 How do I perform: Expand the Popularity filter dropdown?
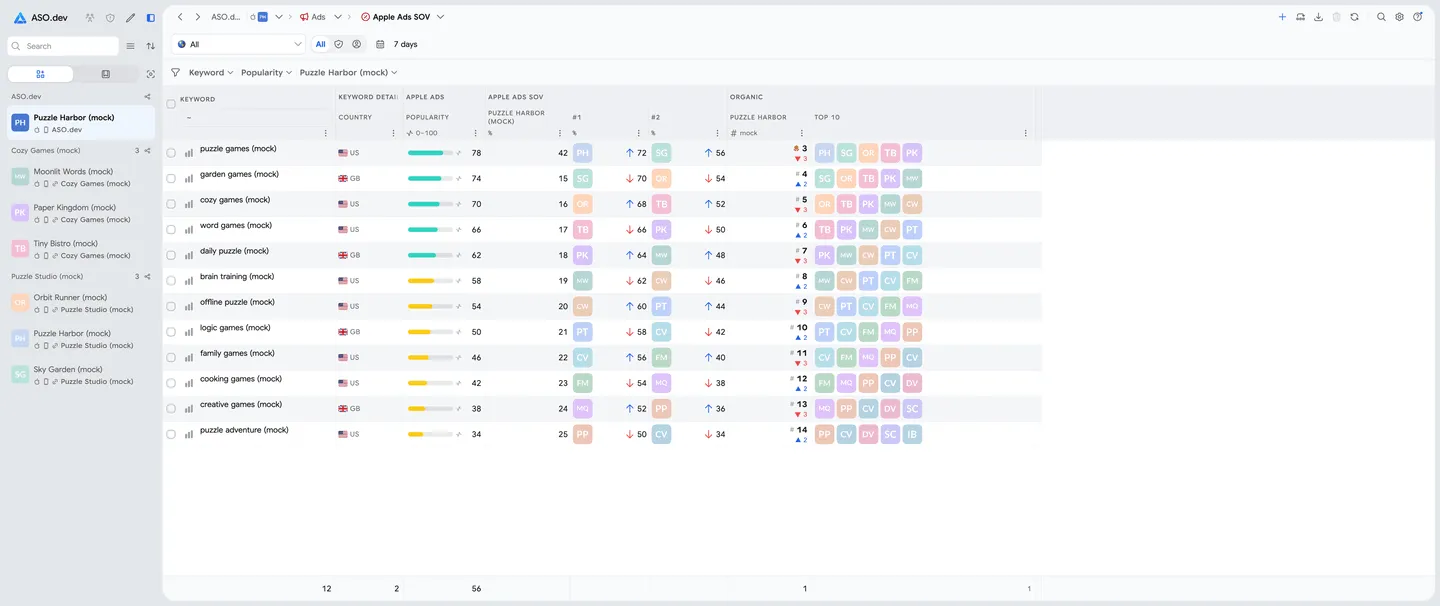tap(266, 73)
